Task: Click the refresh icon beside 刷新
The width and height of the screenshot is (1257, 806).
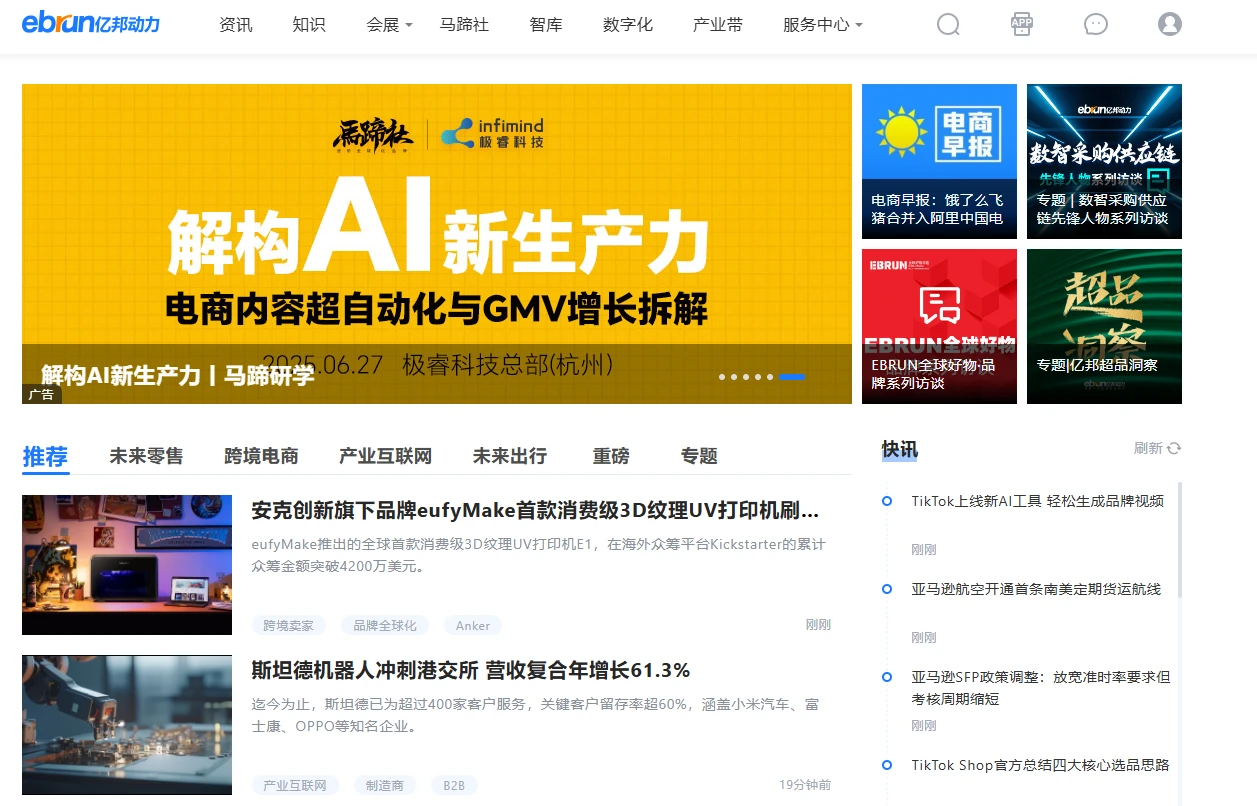Action: pos(1174,449)
